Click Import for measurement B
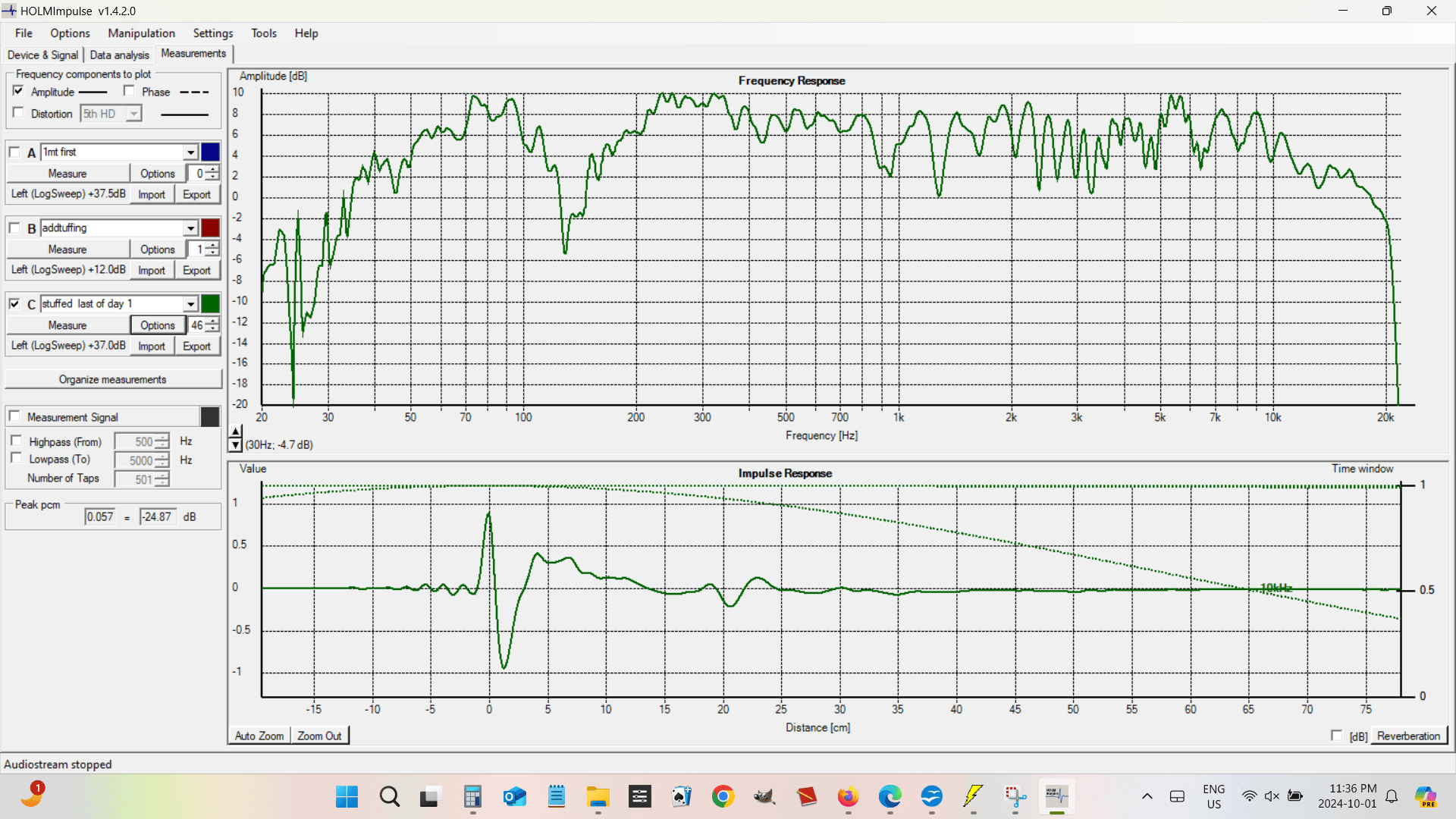1456x819 pixels. (x=152, y=270)
